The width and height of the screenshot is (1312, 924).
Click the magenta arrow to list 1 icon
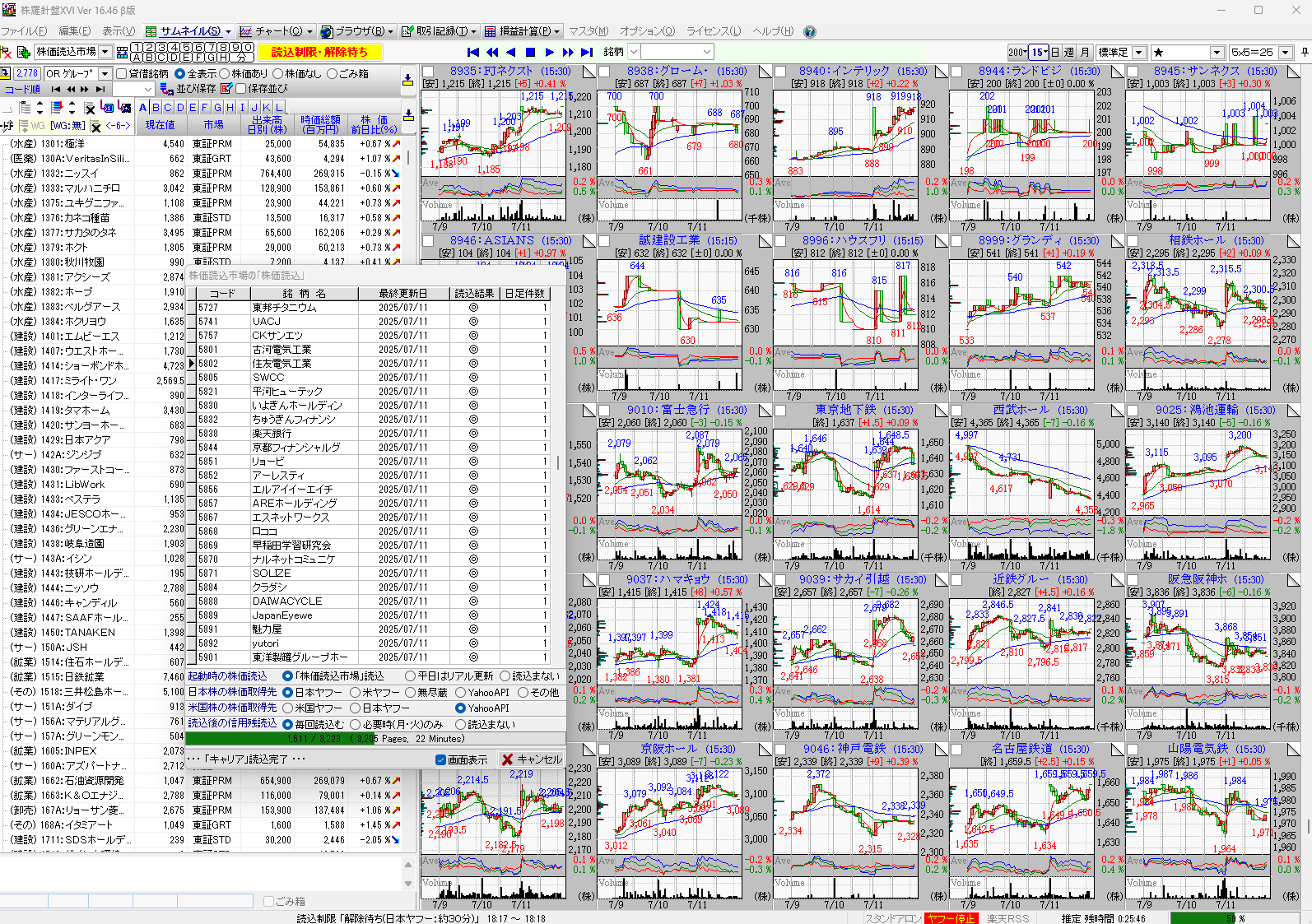107,107
